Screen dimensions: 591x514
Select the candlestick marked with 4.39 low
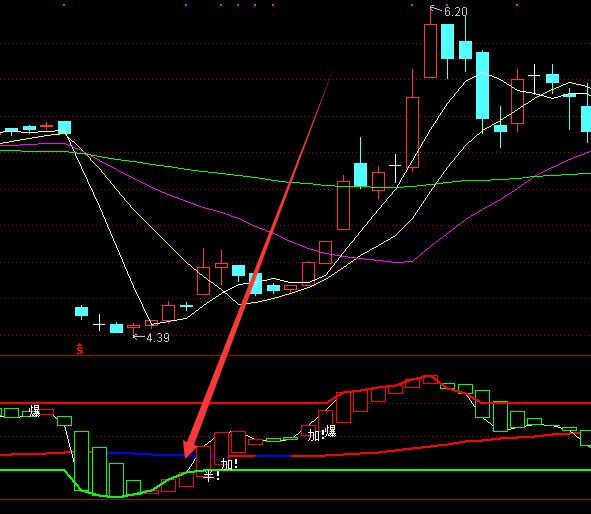click(133, 328)
